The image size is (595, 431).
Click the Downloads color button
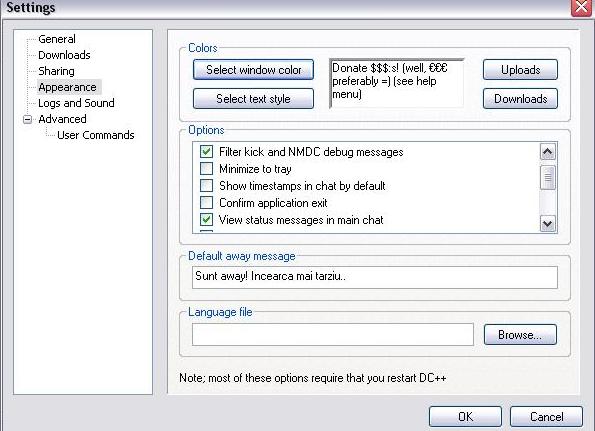pos(520,99)
